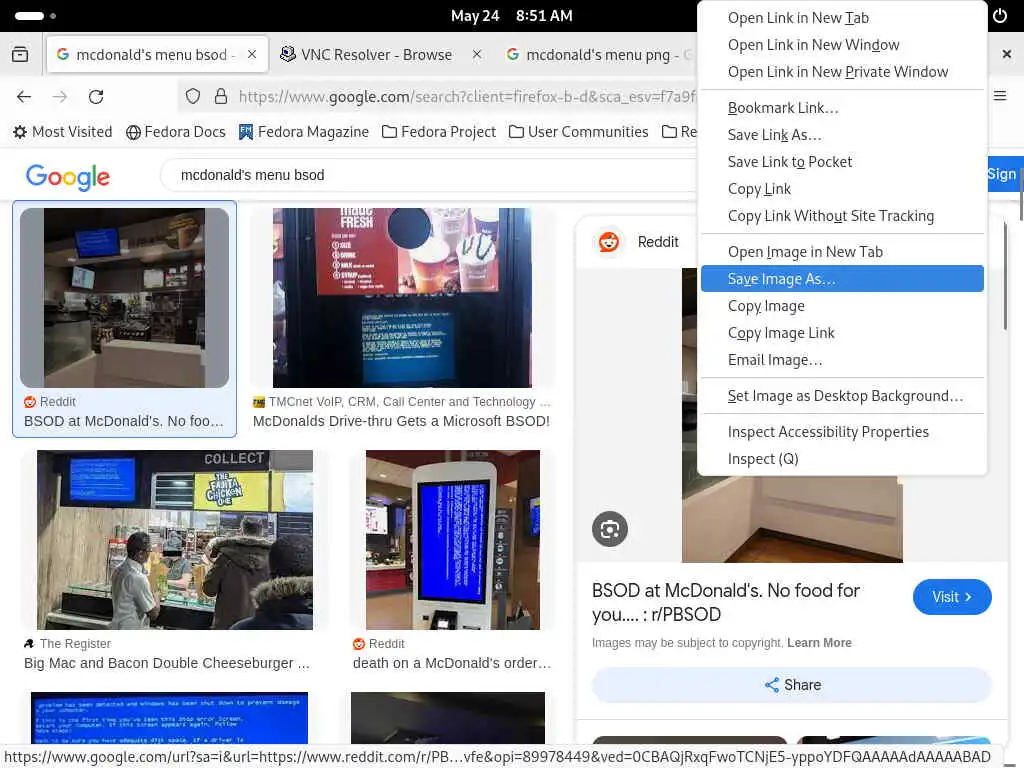Open Fedora Project bookmarks folder
Image resolution: width=1024 pixels, height=768 pixels.
click(x=439, y=132)
